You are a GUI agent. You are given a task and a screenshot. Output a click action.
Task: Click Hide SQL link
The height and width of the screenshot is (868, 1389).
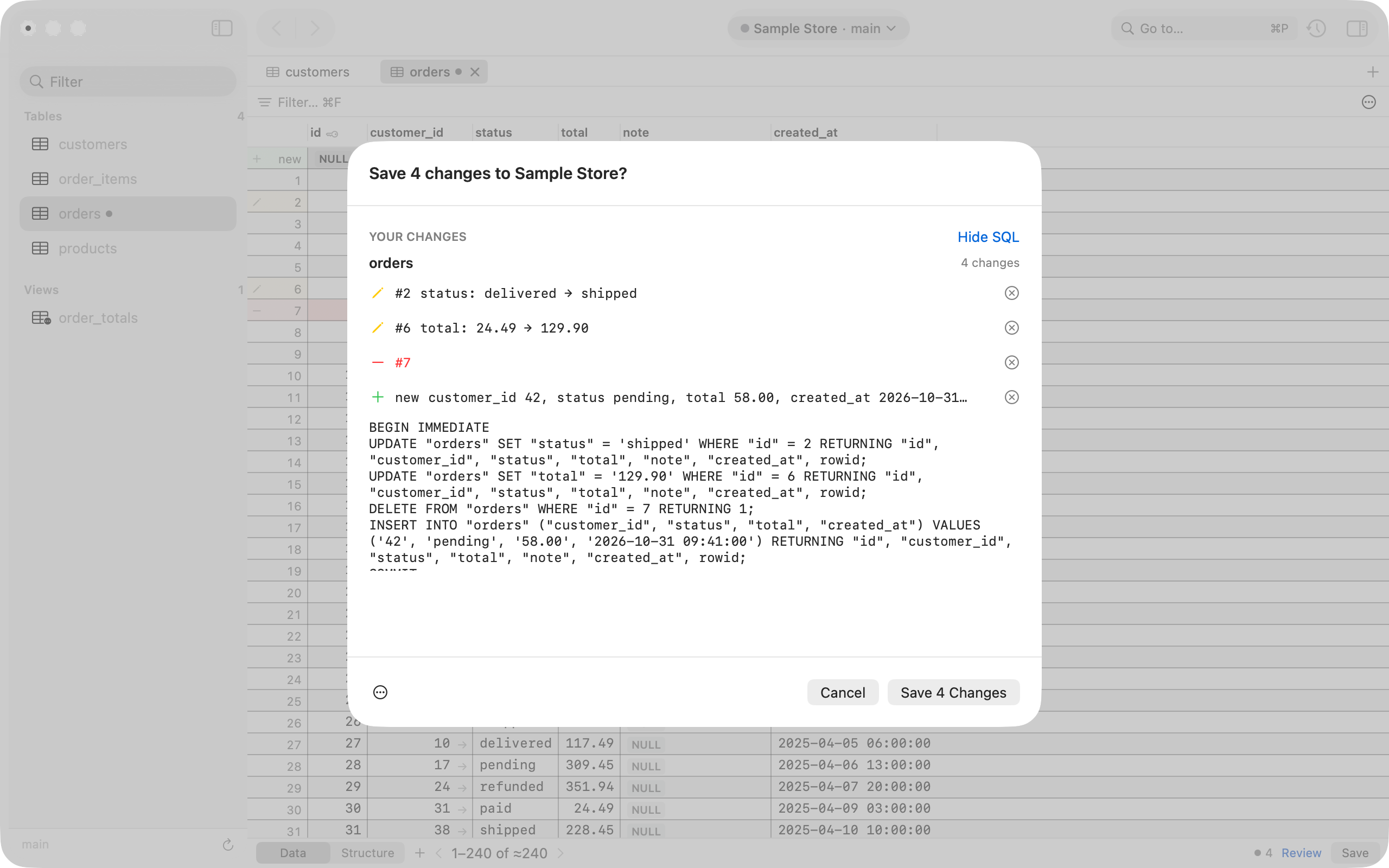pos(988,237)
